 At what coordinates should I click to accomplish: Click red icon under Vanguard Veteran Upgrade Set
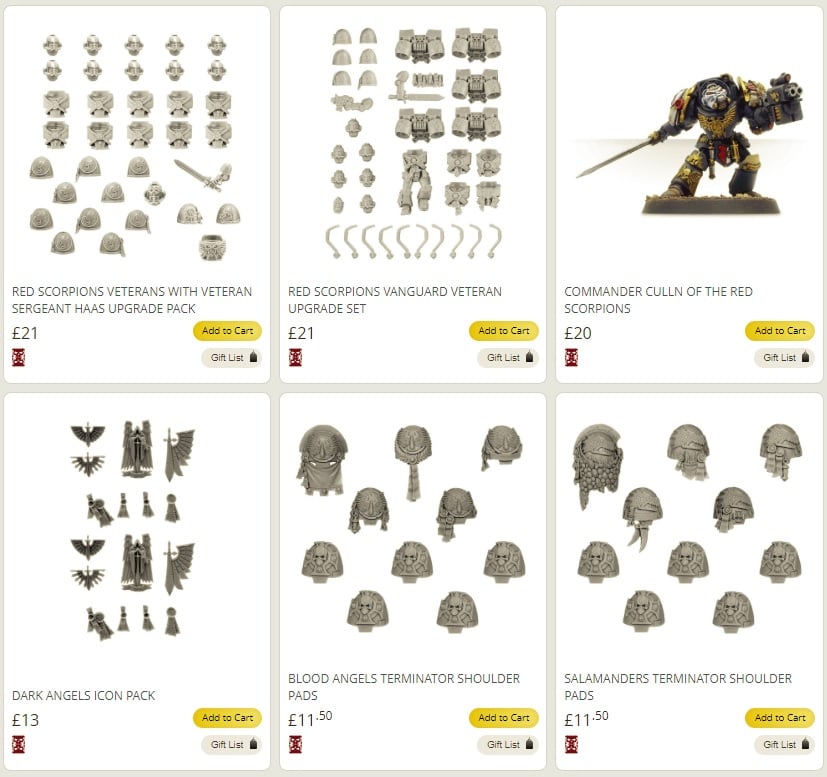[295, 357]
